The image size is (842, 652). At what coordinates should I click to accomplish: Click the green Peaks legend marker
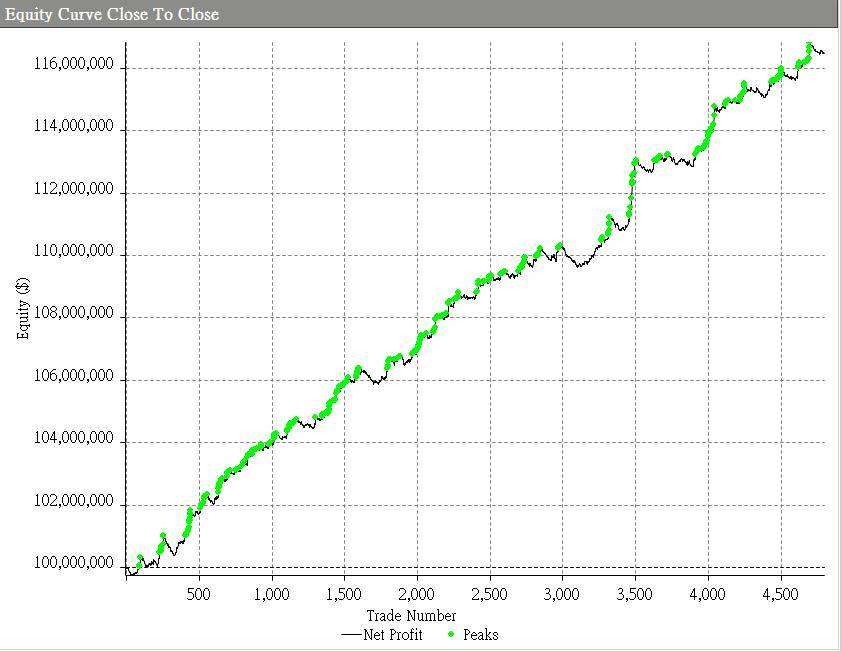451,635
